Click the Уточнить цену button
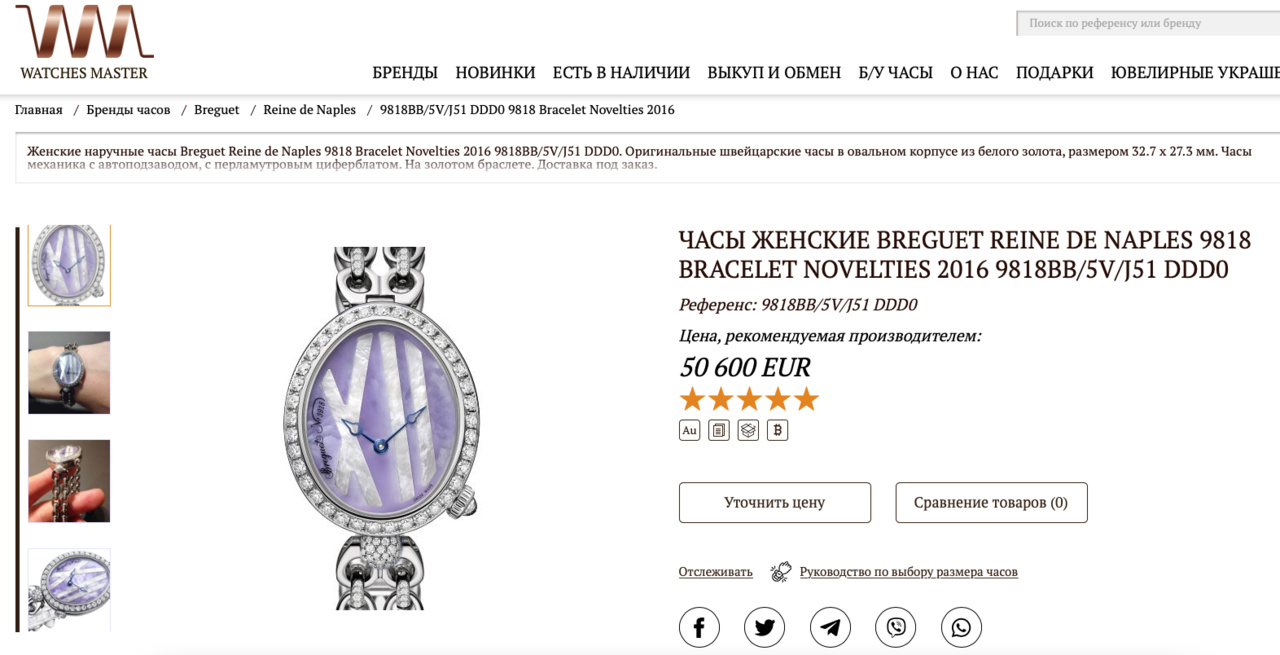The height and width of the screenshot is (655, 1280). (775, 502)
